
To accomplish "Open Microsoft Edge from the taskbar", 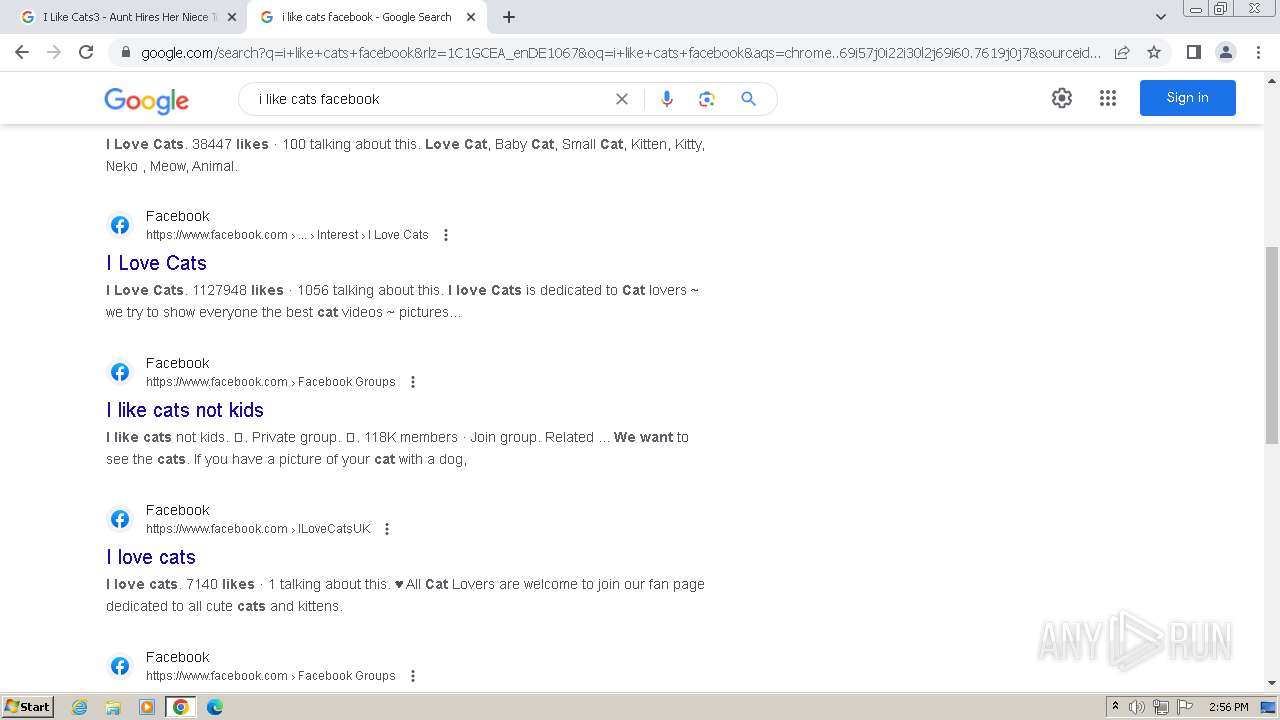I will [215, 707].
